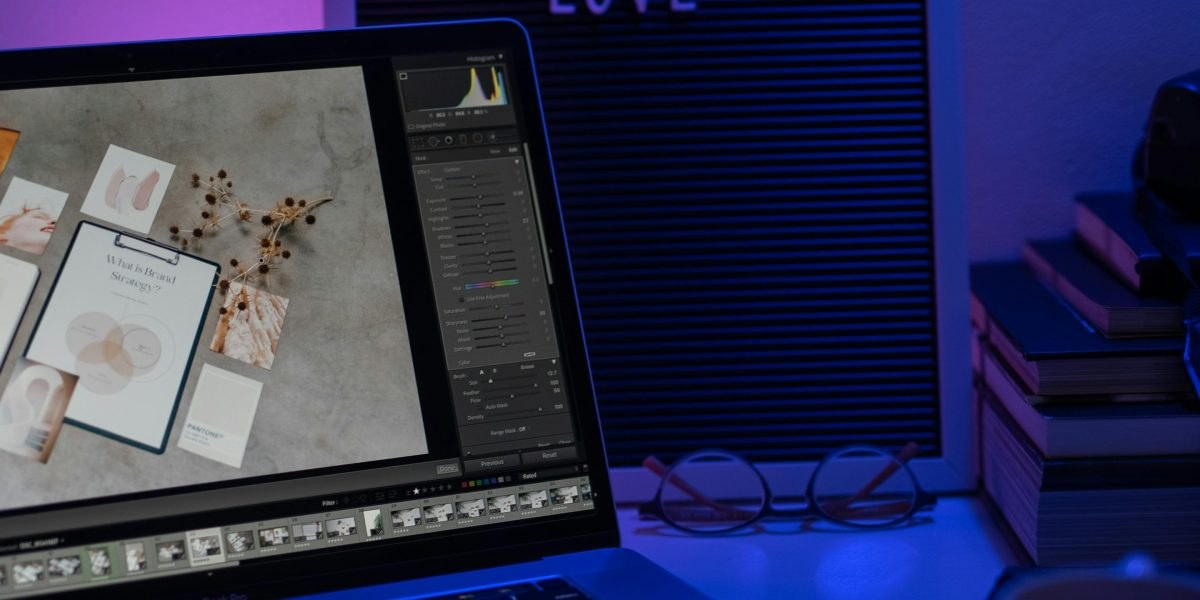Click the Edit mask option
This screenshot has width=1200, height=600.
512,150
